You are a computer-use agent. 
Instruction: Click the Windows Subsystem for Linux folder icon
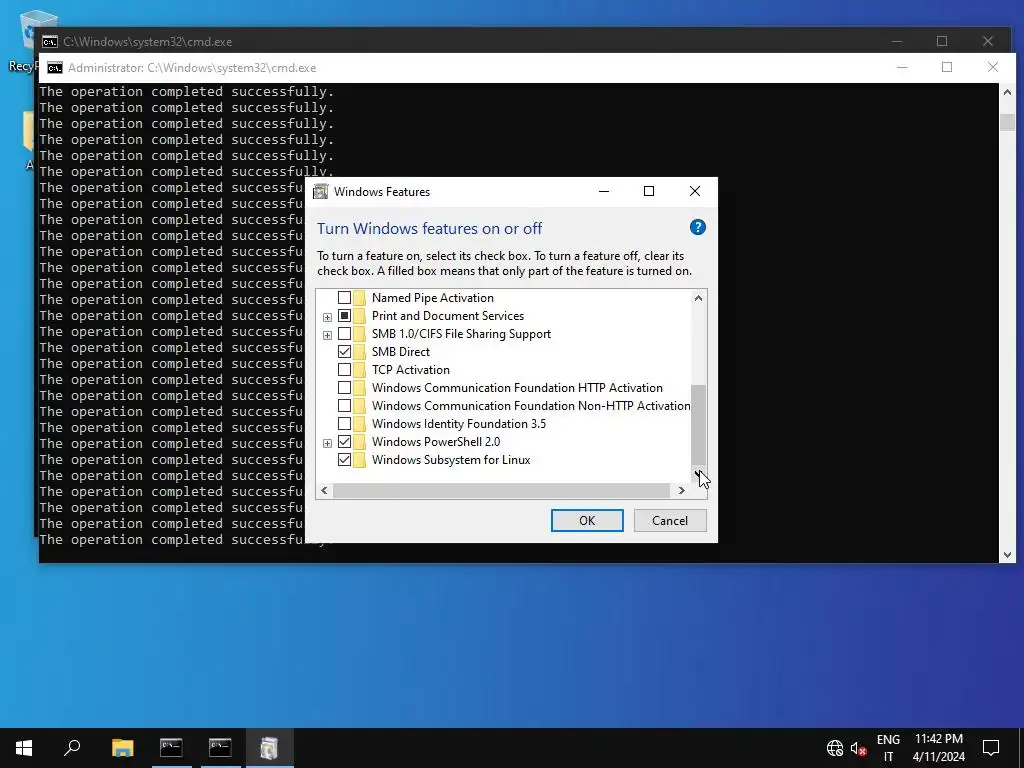[x=360, y=460]
